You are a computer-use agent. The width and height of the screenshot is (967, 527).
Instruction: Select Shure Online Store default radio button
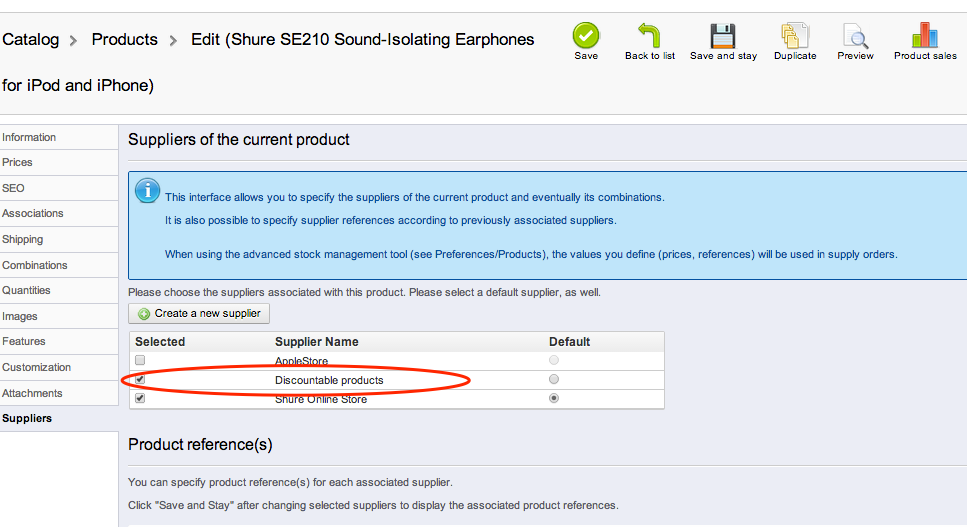(x=554, y=398)
